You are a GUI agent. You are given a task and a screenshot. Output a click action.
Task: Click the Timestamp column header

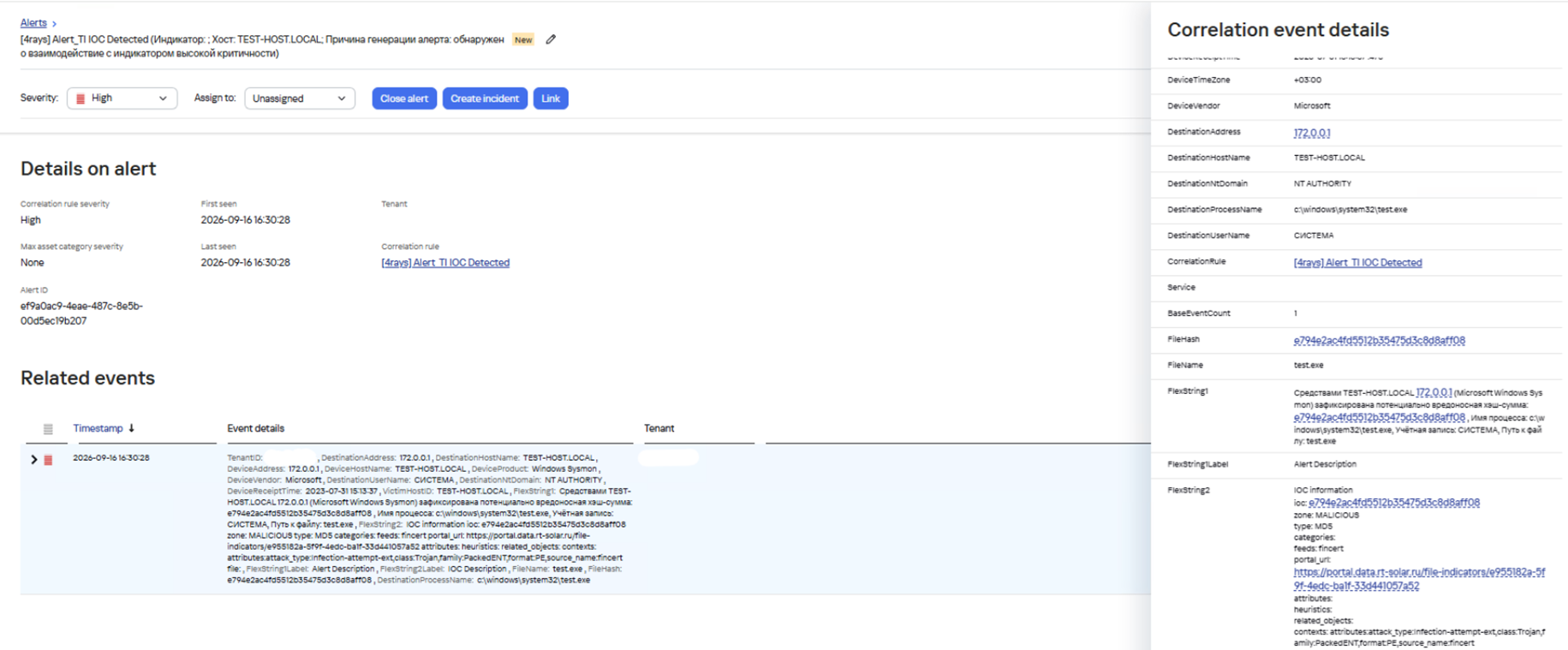[98, 428]
